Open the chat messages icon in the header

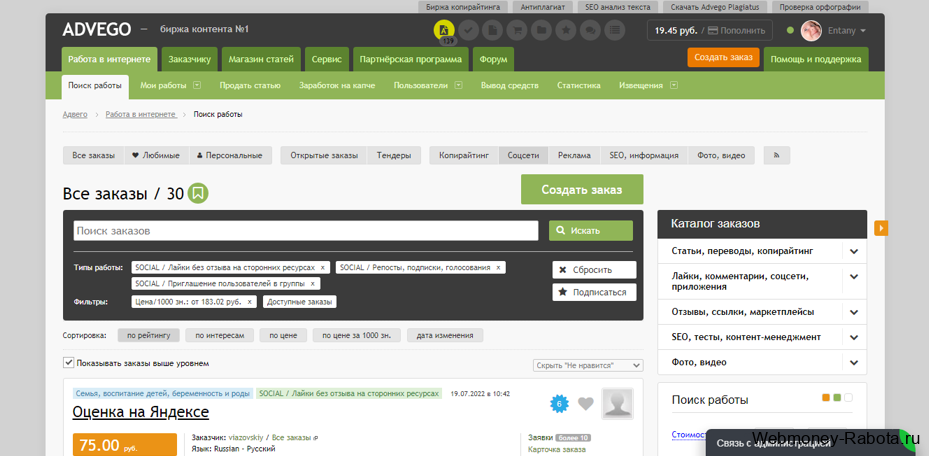590,30
